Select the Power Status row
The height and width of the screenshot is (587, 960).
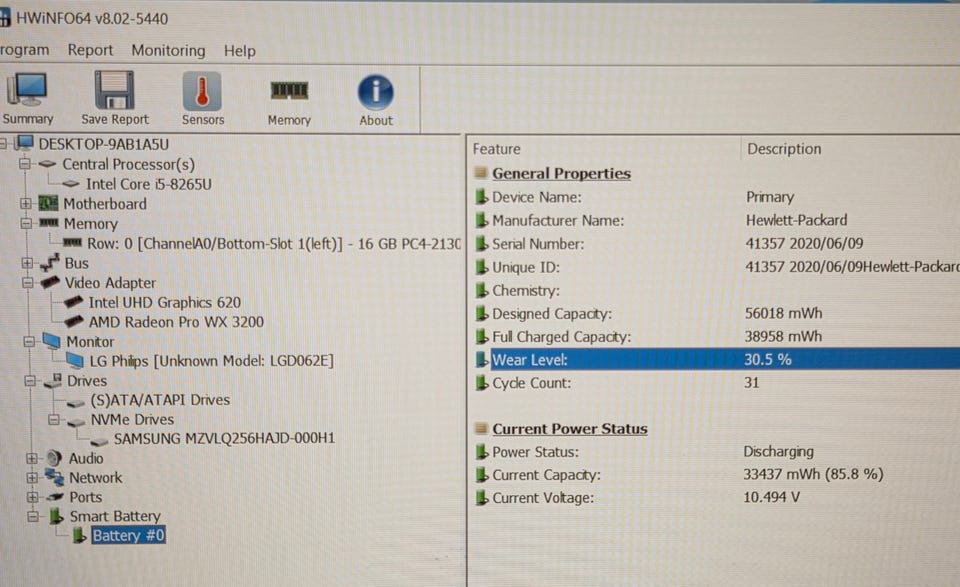click(x=717, y=451)
